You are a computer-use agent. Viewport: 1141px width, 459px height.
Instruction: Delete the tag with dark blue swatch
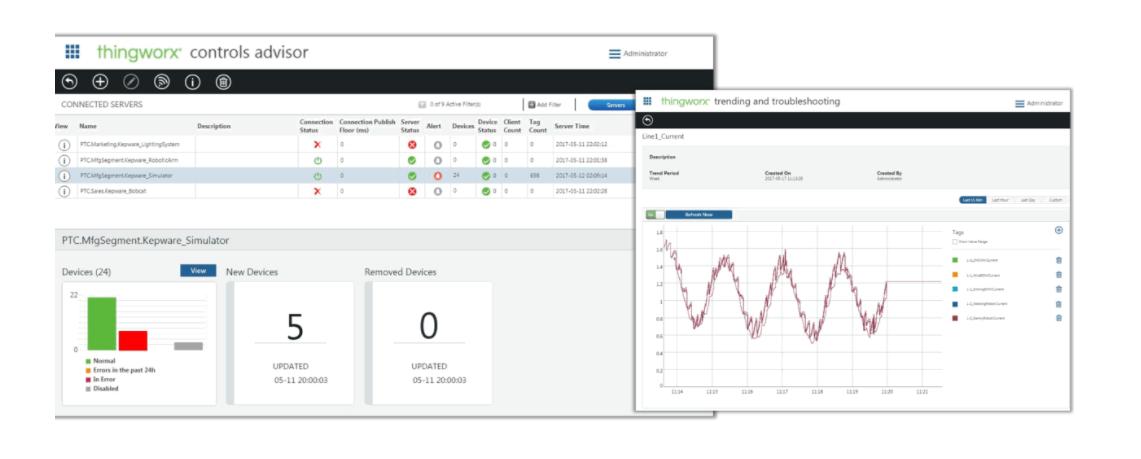(1059, 304)
